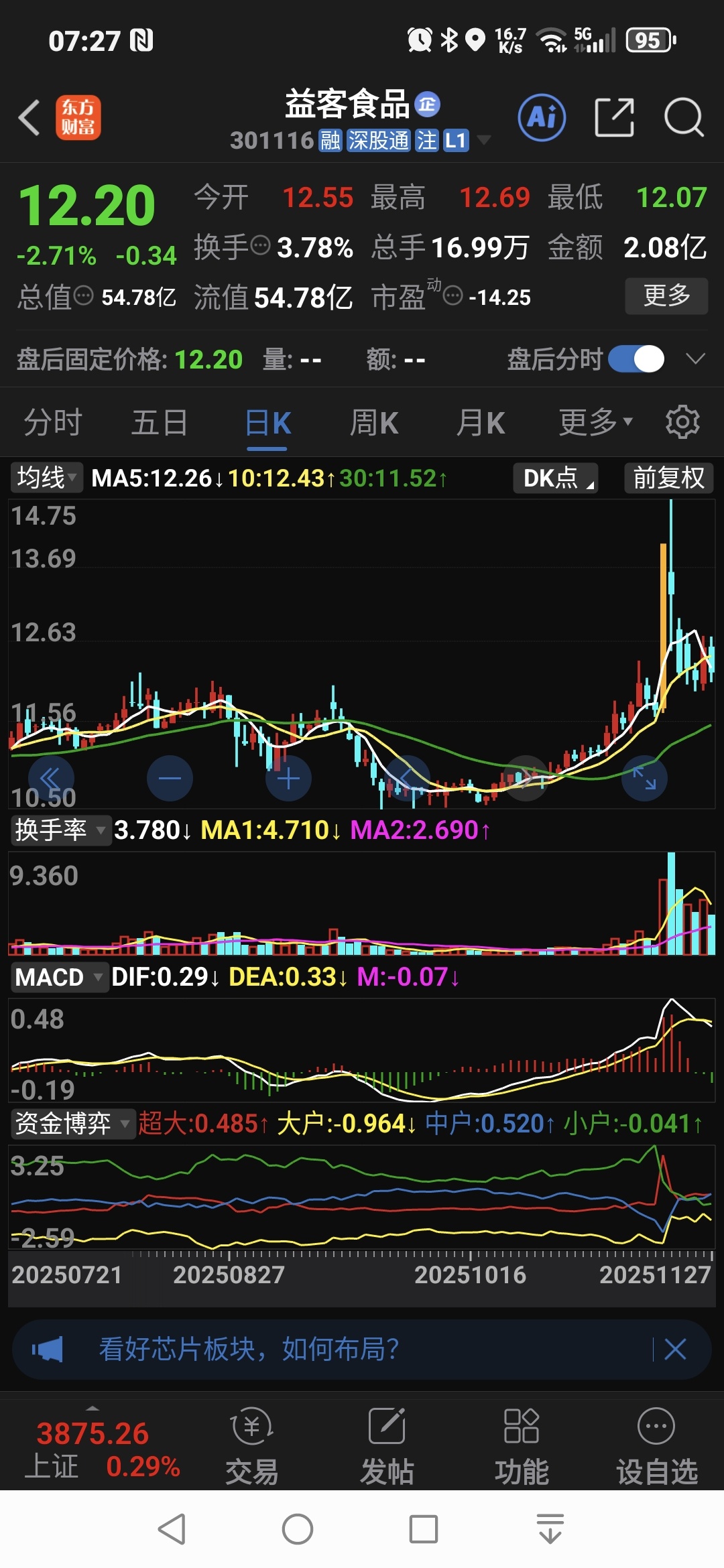Screen dimensions: 724x1568
Task: Open 换手率 indicator dropdown
Action: [60, 830]
